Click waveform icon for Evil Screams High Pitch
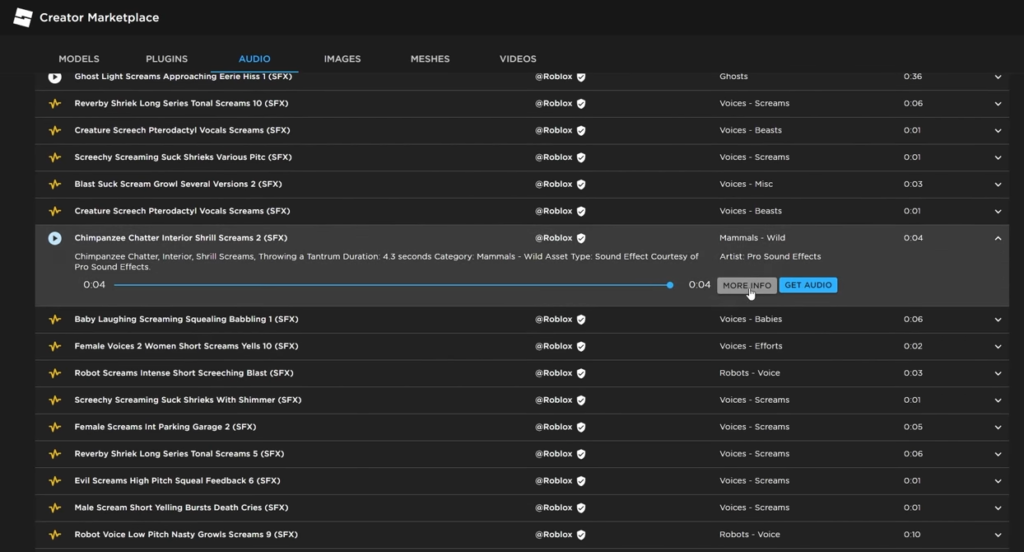The width and height of the screenshot is (1024, 552). coord(55,481)
